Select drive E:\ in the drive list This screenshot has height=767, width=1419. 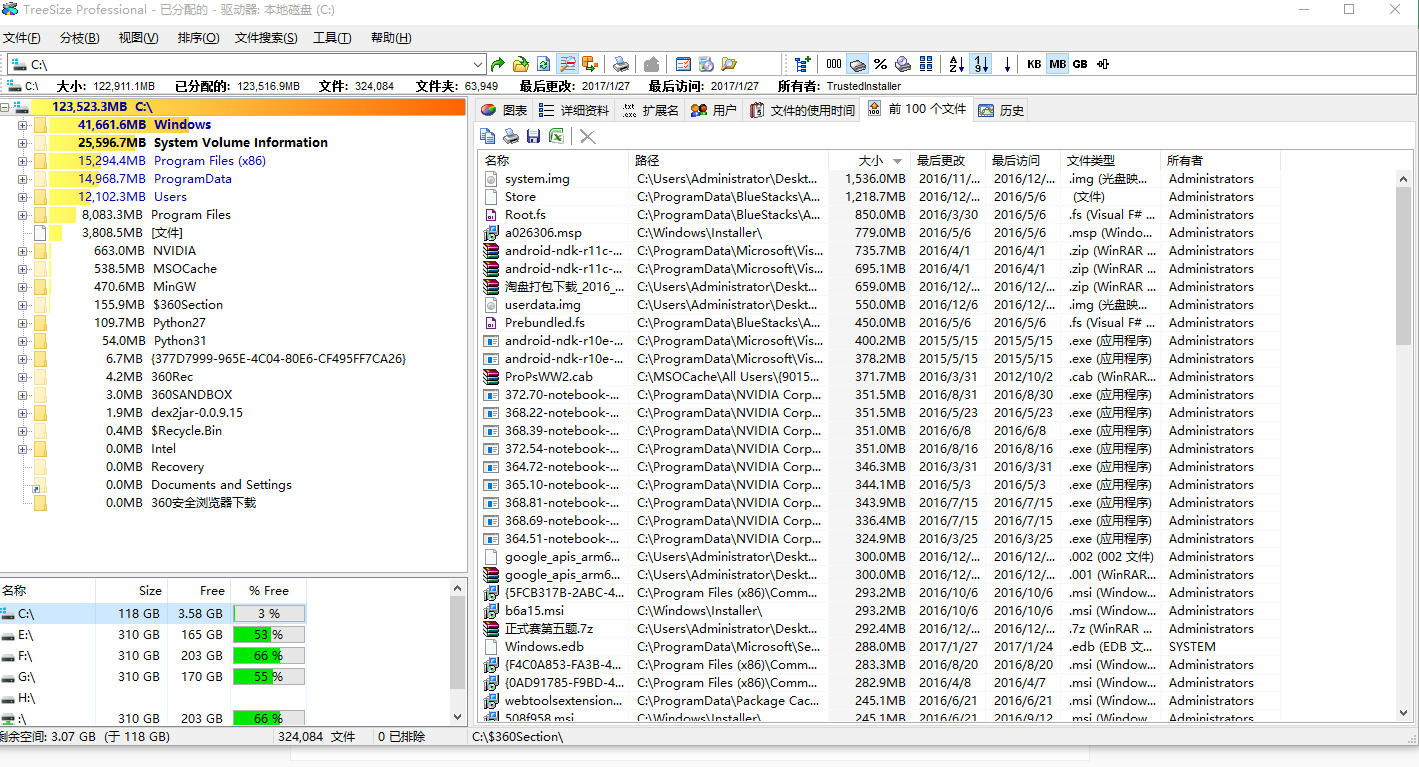pos(152,635)
